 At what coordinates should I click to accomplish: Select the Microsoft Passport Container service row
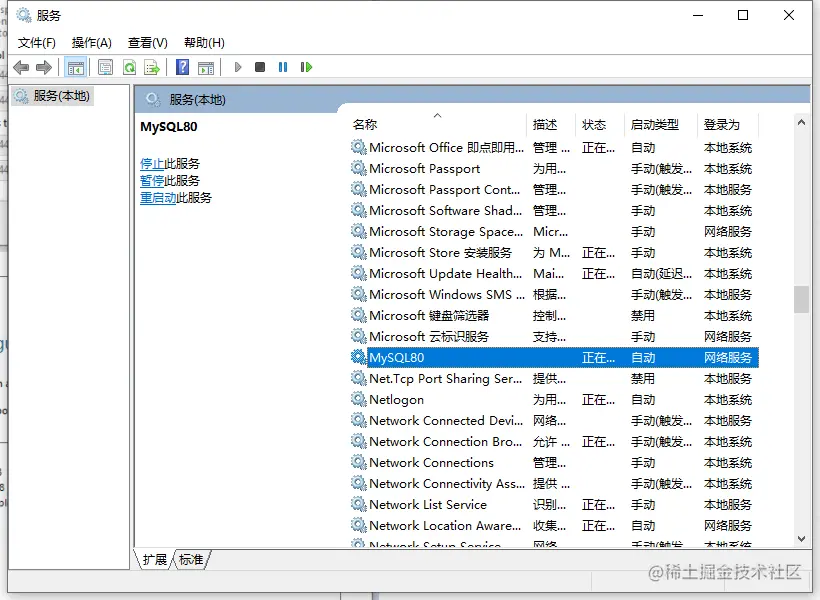(x=554, y=189)
